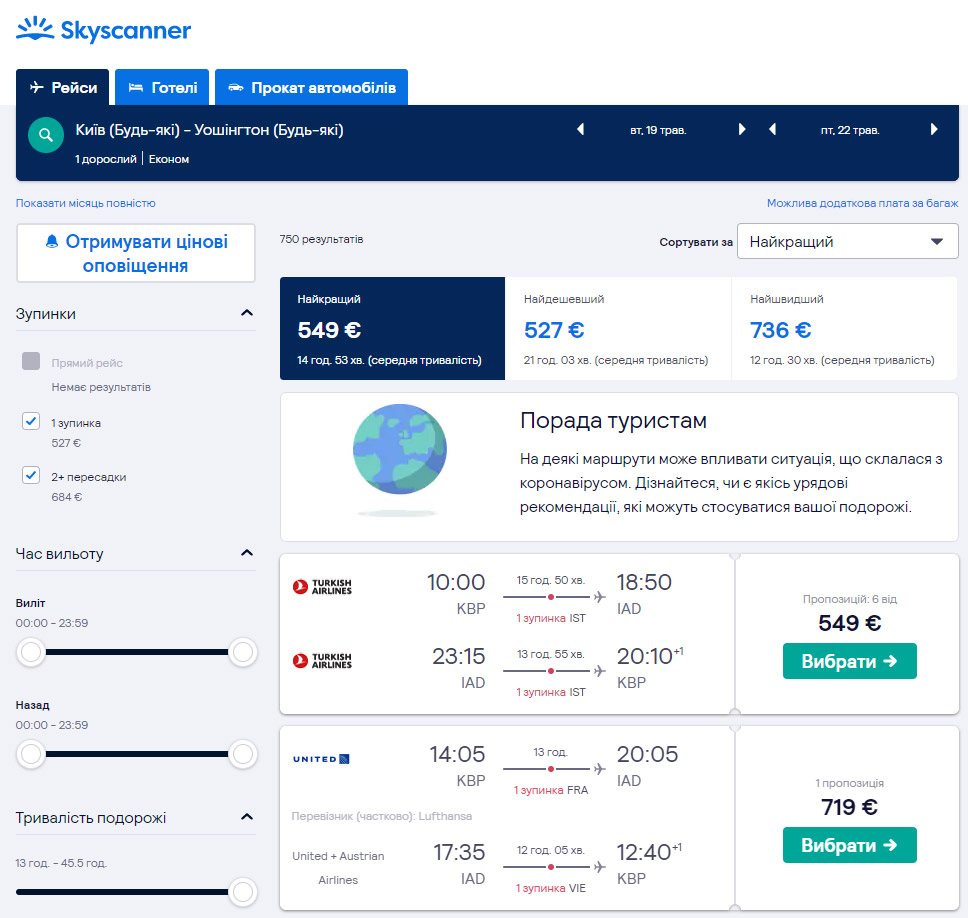968x918 pixels.
Task: Uncheck the 1 зупинка filter
Action: (x=31, y=421)
